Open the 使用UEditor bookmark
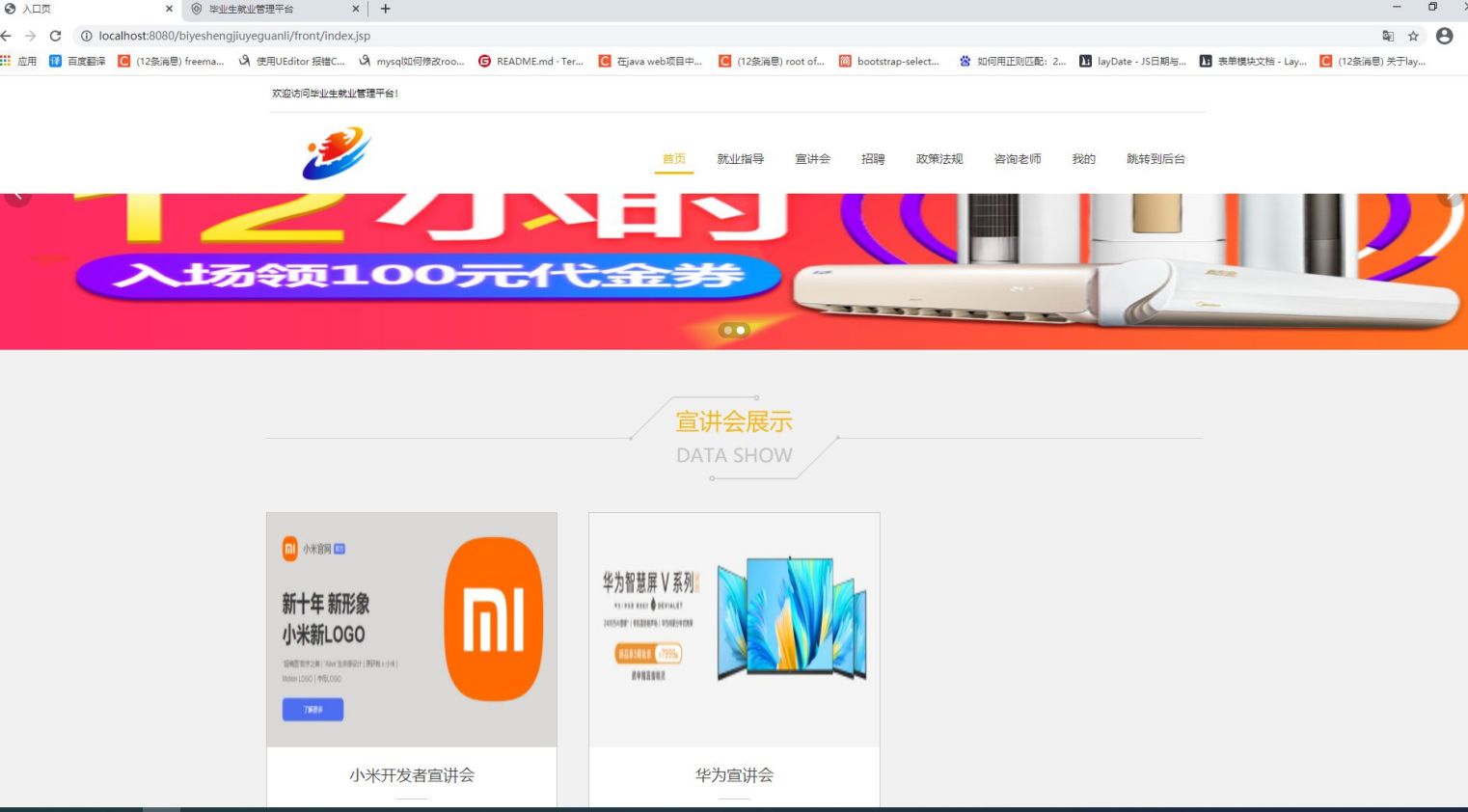 click(291, 61)
